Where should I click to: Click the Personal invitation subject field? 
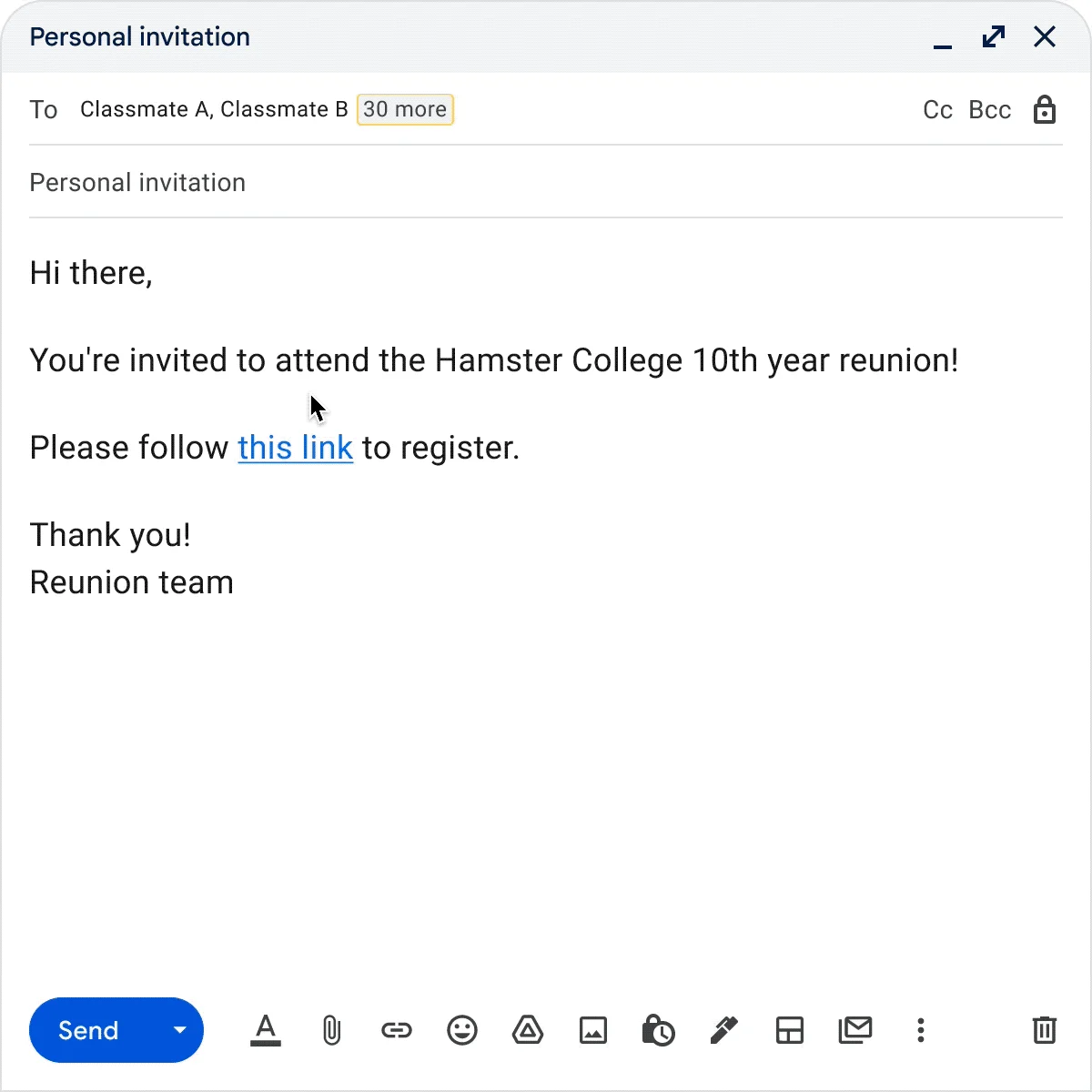(137, 182)
